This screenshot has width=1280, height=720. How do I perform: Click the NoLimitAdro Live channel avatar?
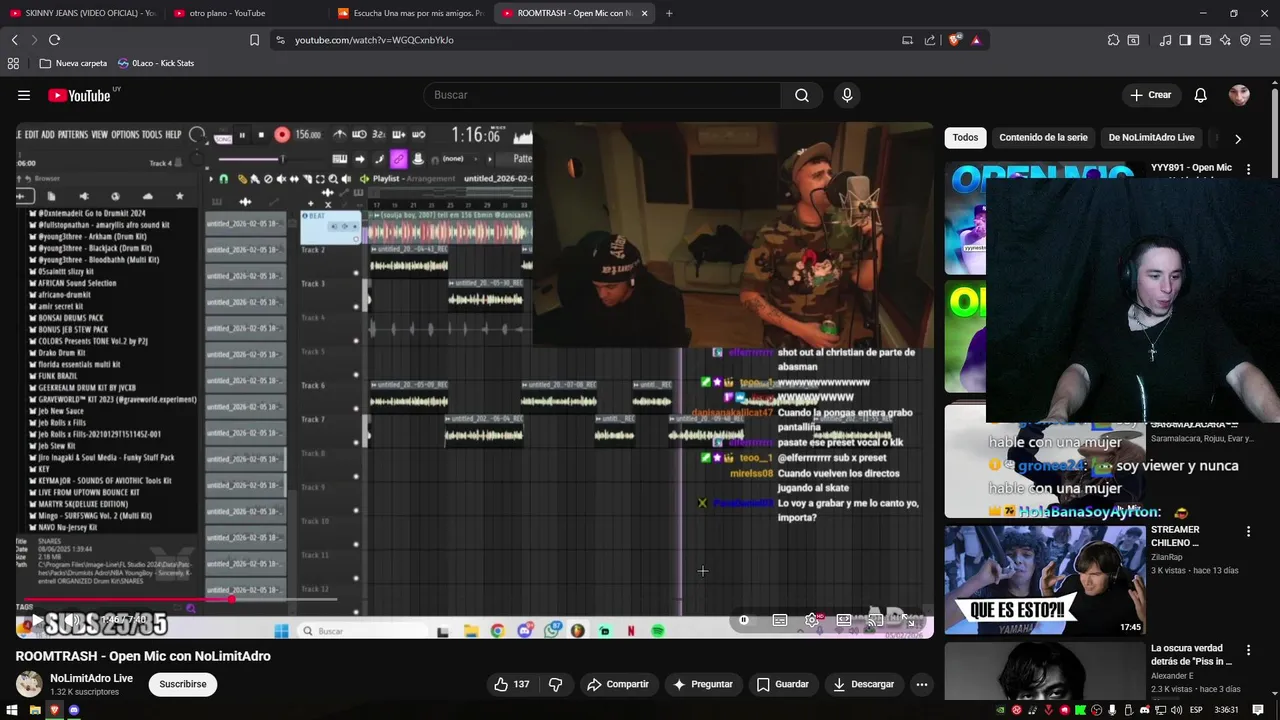tap(29, 684)
